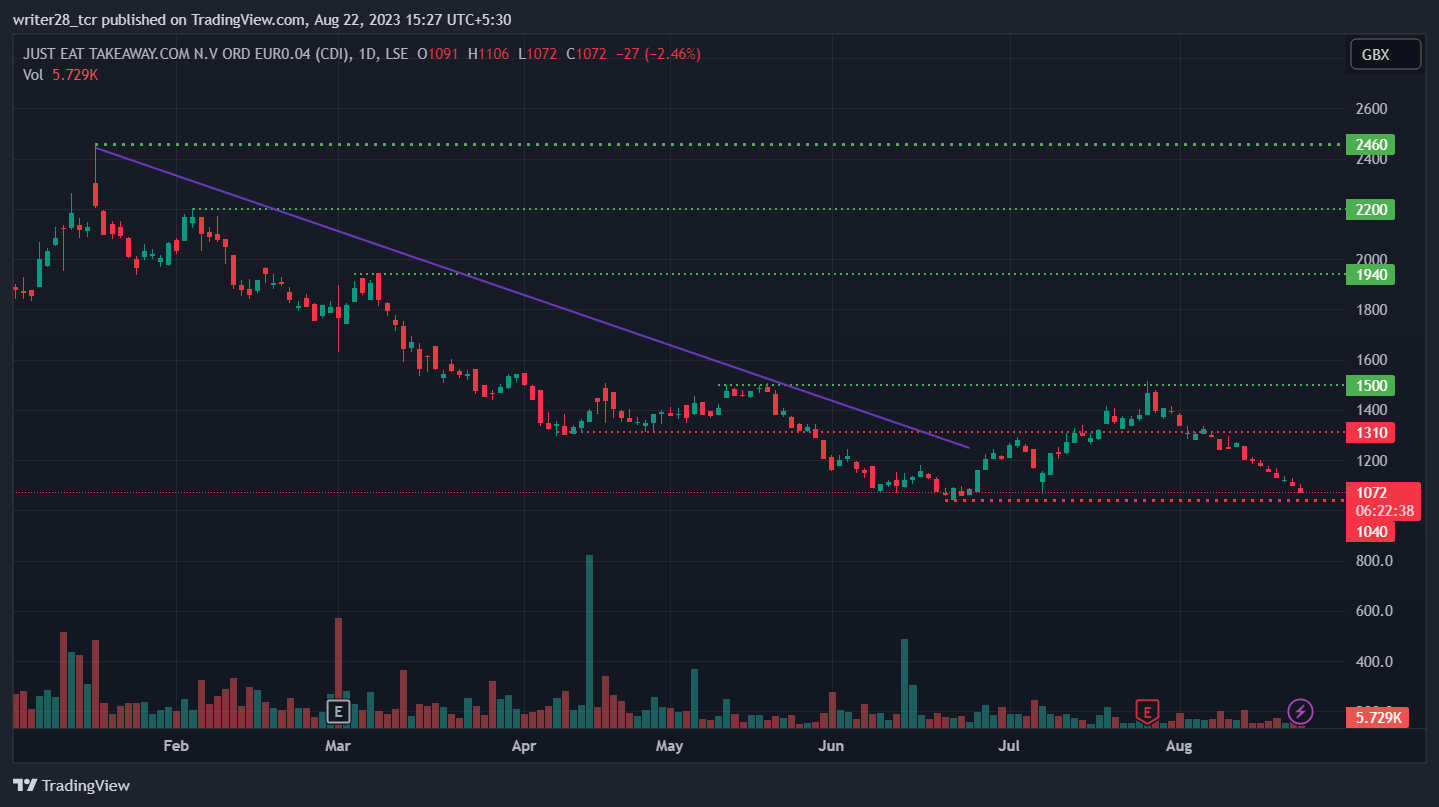This screenshot has width=1439, height=807.
Task: Open the GBX currency selector
Action: click(1385, 55)
